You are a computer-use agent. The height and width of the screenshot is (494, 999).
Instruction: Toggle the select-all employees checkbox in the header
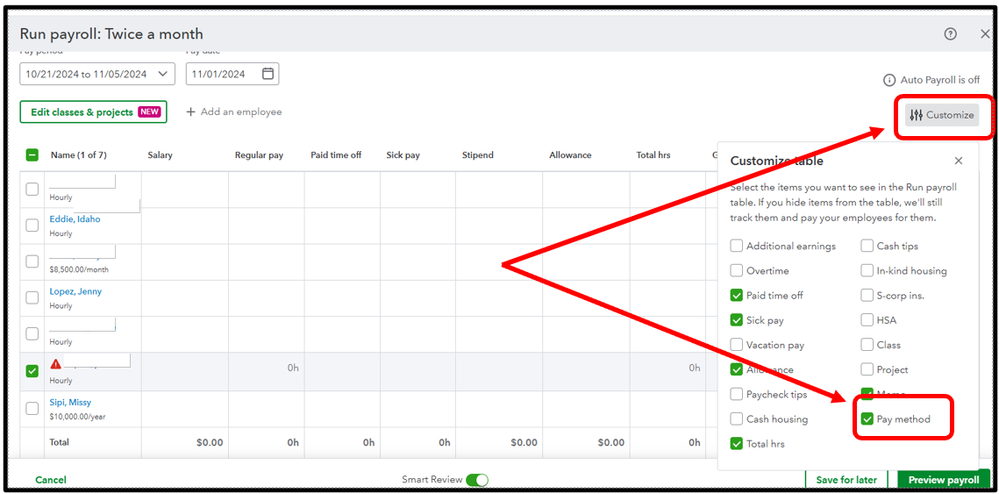pyautogui.click(x=32, y=155)
